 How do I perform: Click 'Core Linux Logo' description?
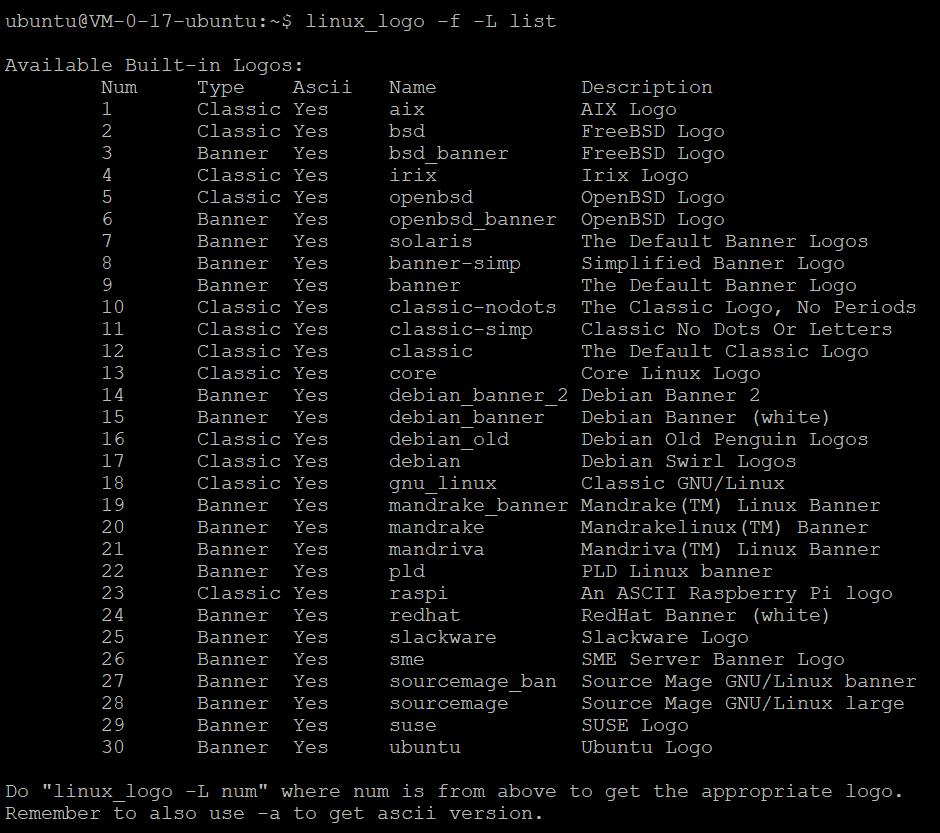pyautogui.click(x=671, y=373)
